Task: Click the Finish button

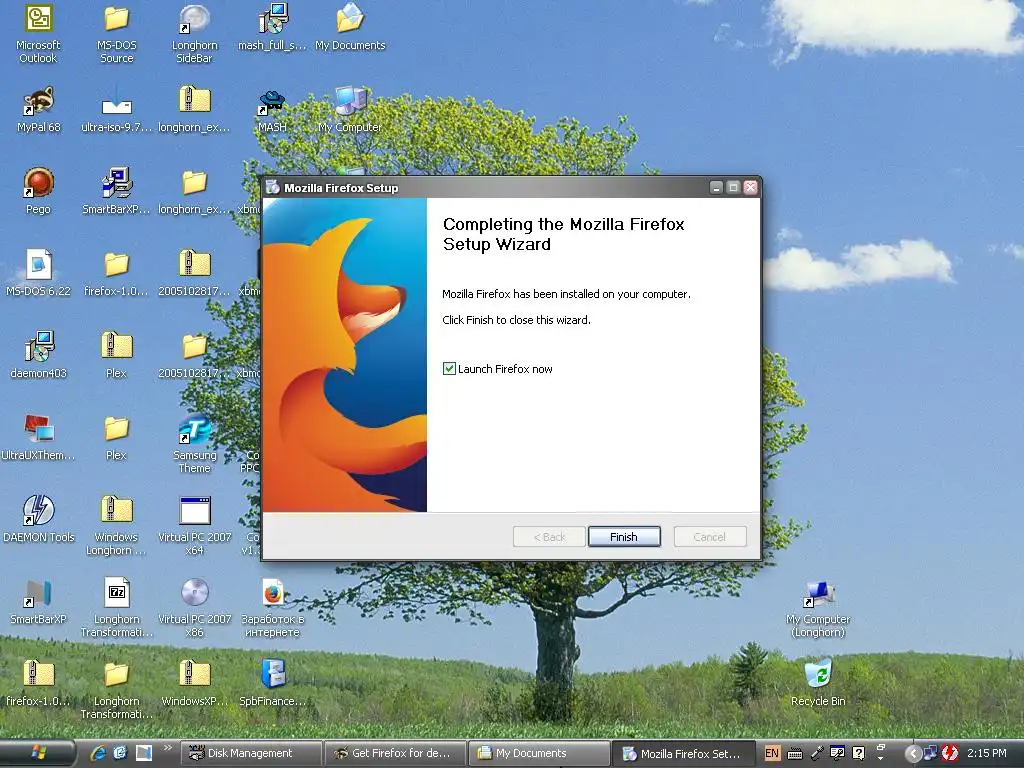Action: (x=624, y=536)
